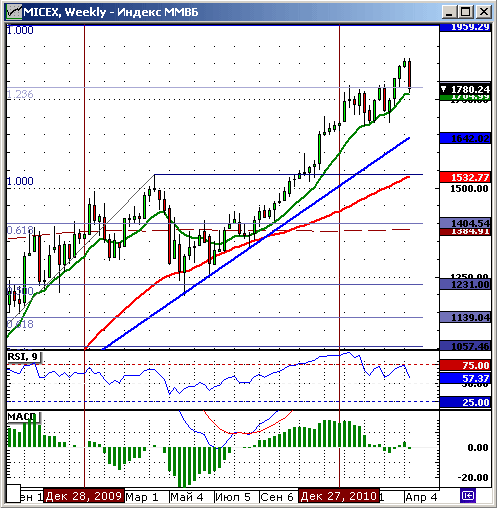The height and width of the screenshot is (508, 497).
Task: Click the small box at bottom-left corner
Action: [14, 494]
